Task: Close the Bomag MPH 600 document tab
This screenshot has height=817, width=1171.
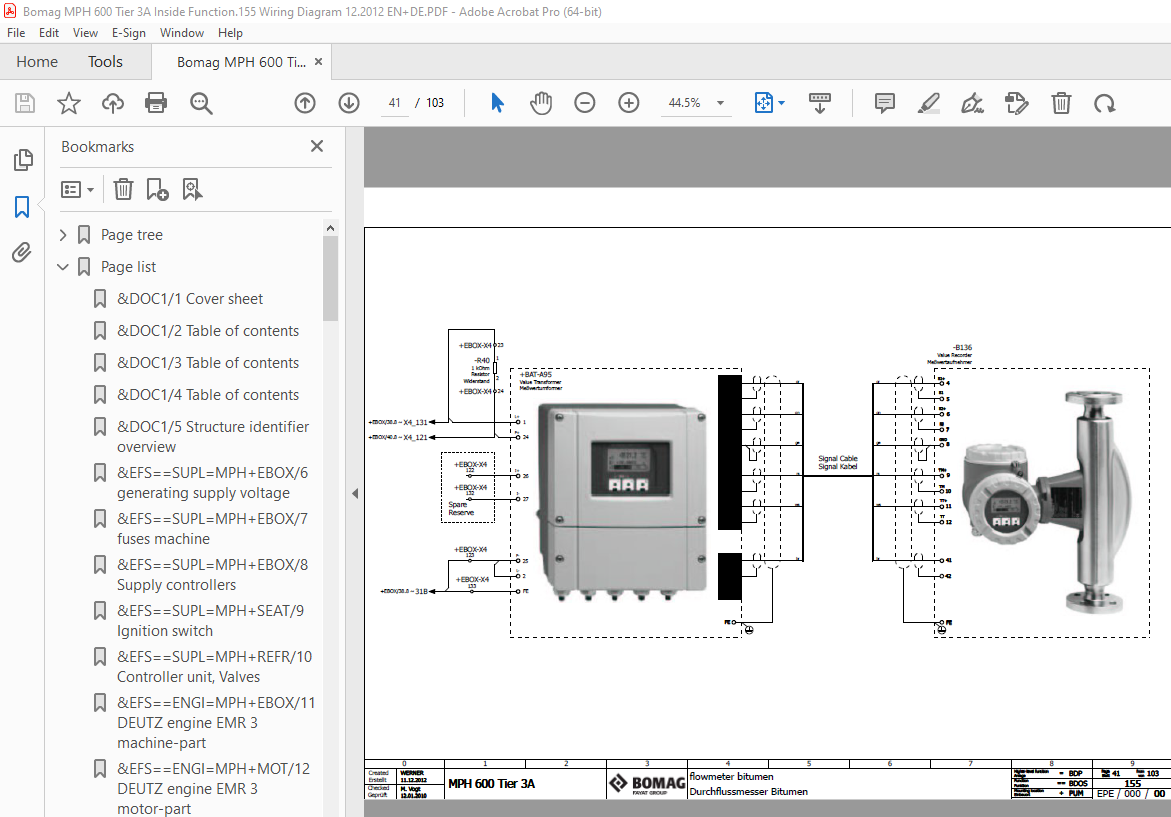Action: pyautogui.click(x=318, y=62)
